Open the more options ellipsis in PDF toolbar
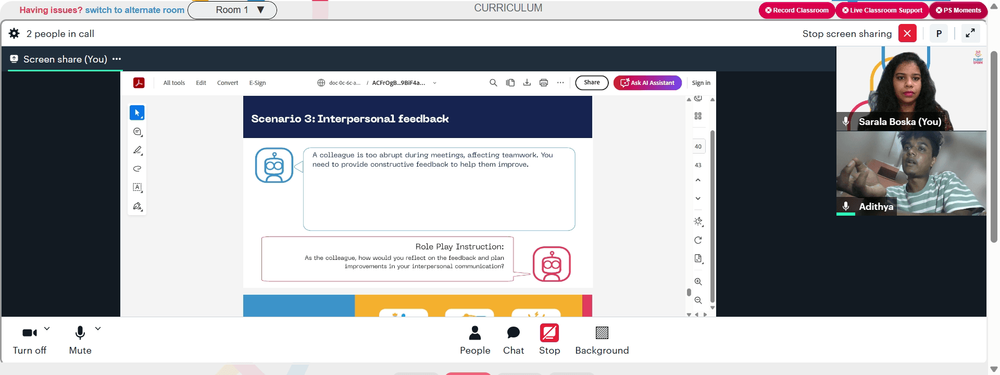Screen dimensions: 1000x375 coord(560,83)
